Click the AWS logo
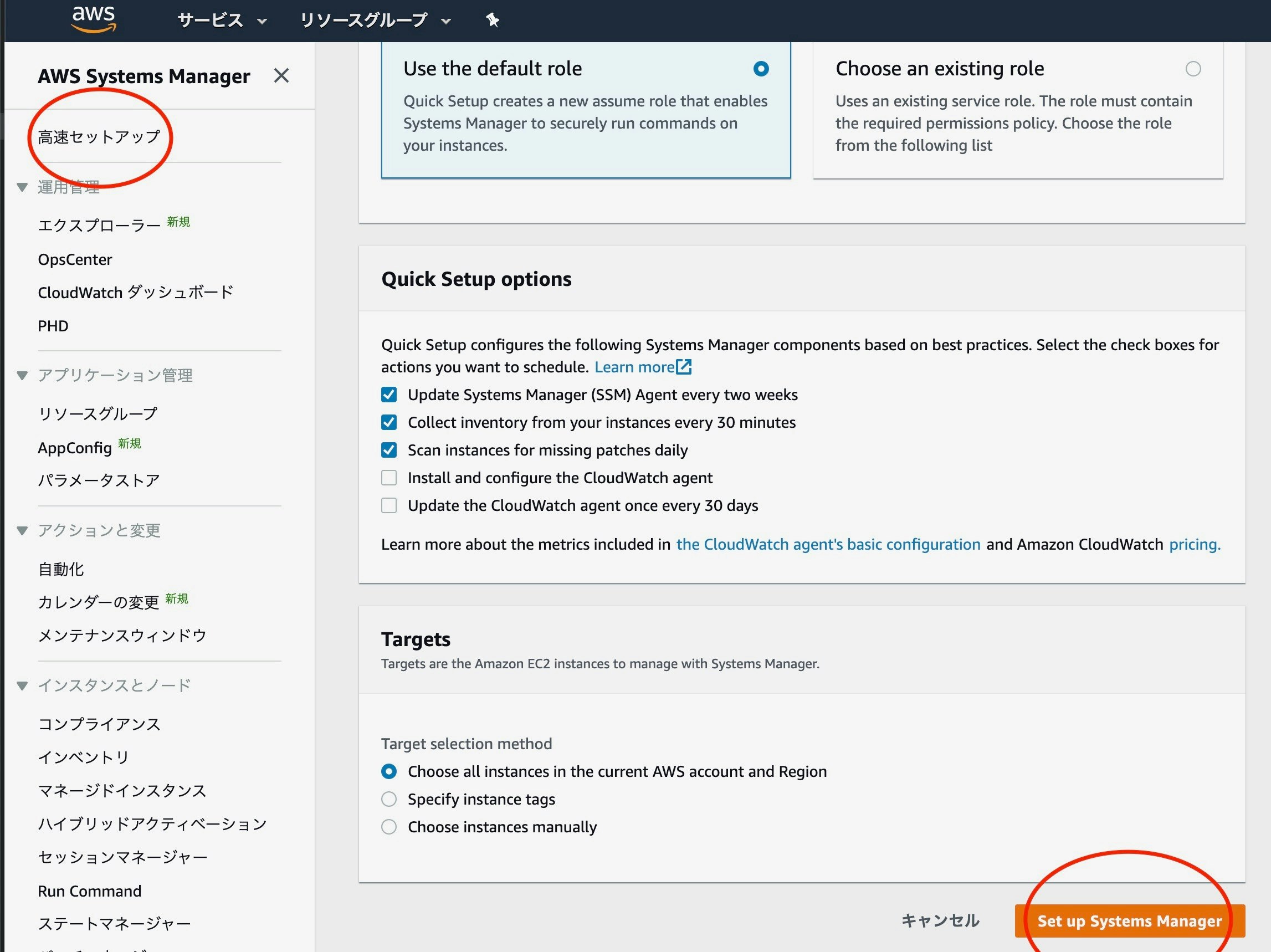 (94, 19)
